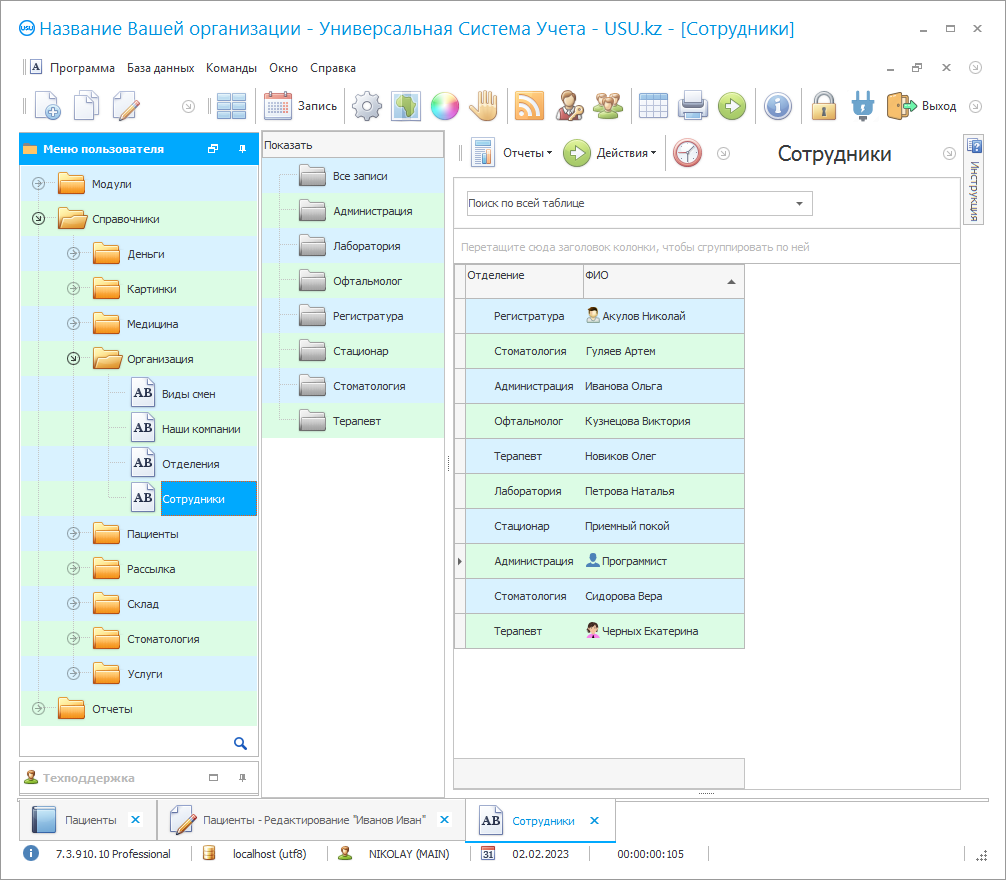
Task: Pin the Меню пользователя panel
Action: (x=242, y=149)
